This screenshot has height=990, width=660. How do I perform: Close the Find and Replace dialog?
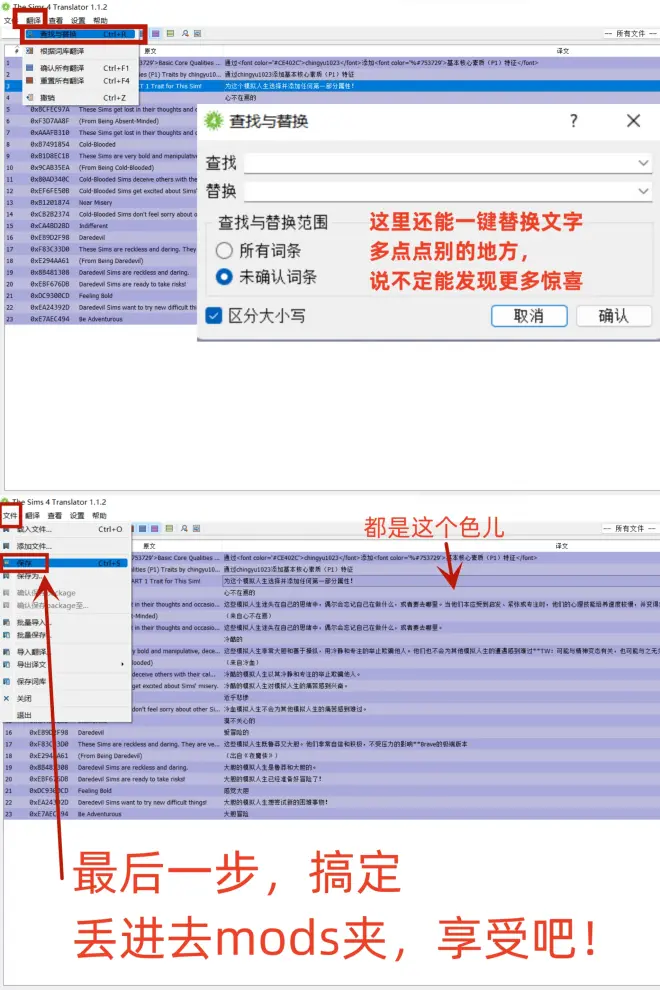(633, 121)
